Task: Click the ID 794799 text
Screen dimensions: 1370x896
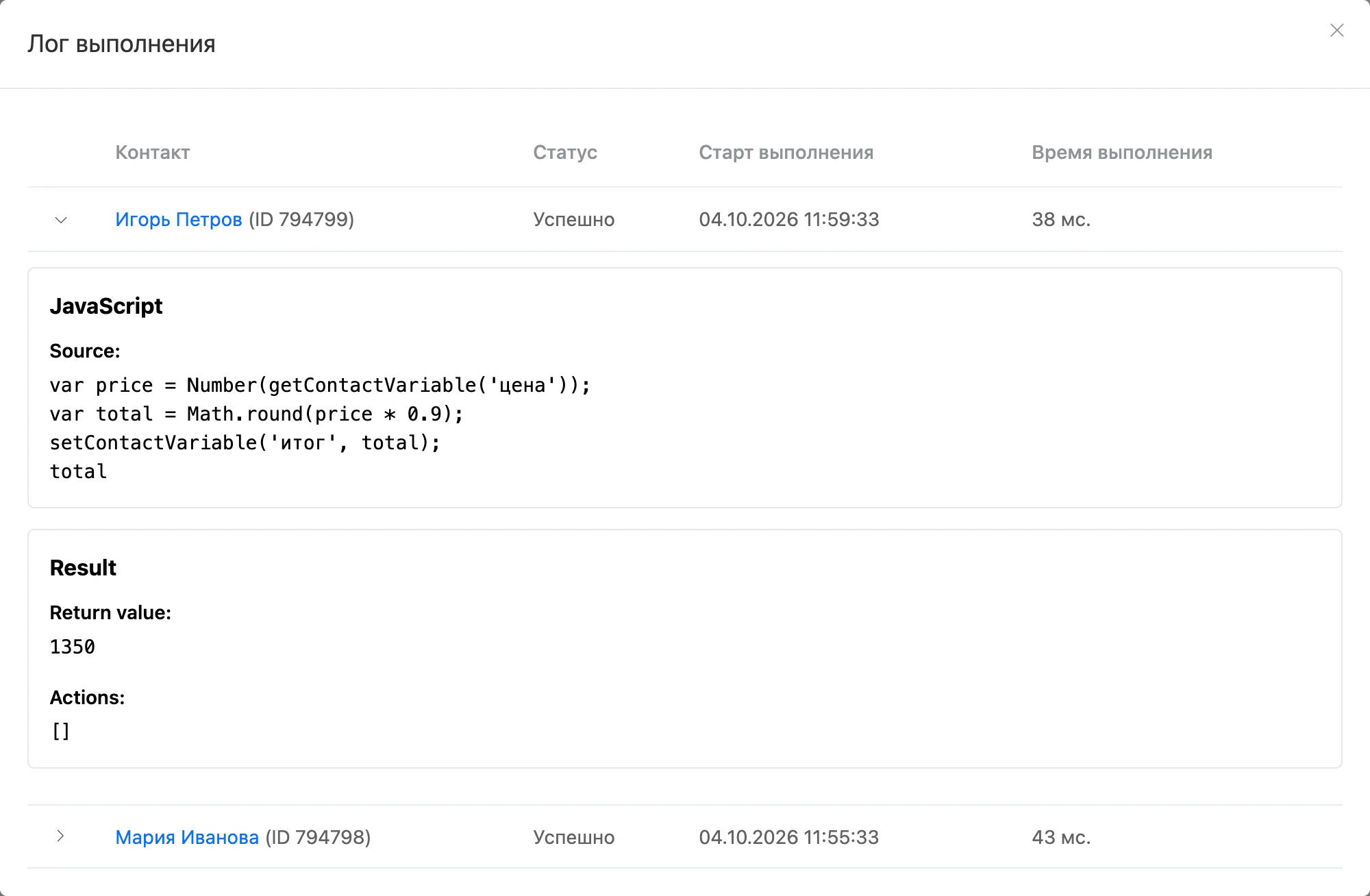Action: point(301,219)
